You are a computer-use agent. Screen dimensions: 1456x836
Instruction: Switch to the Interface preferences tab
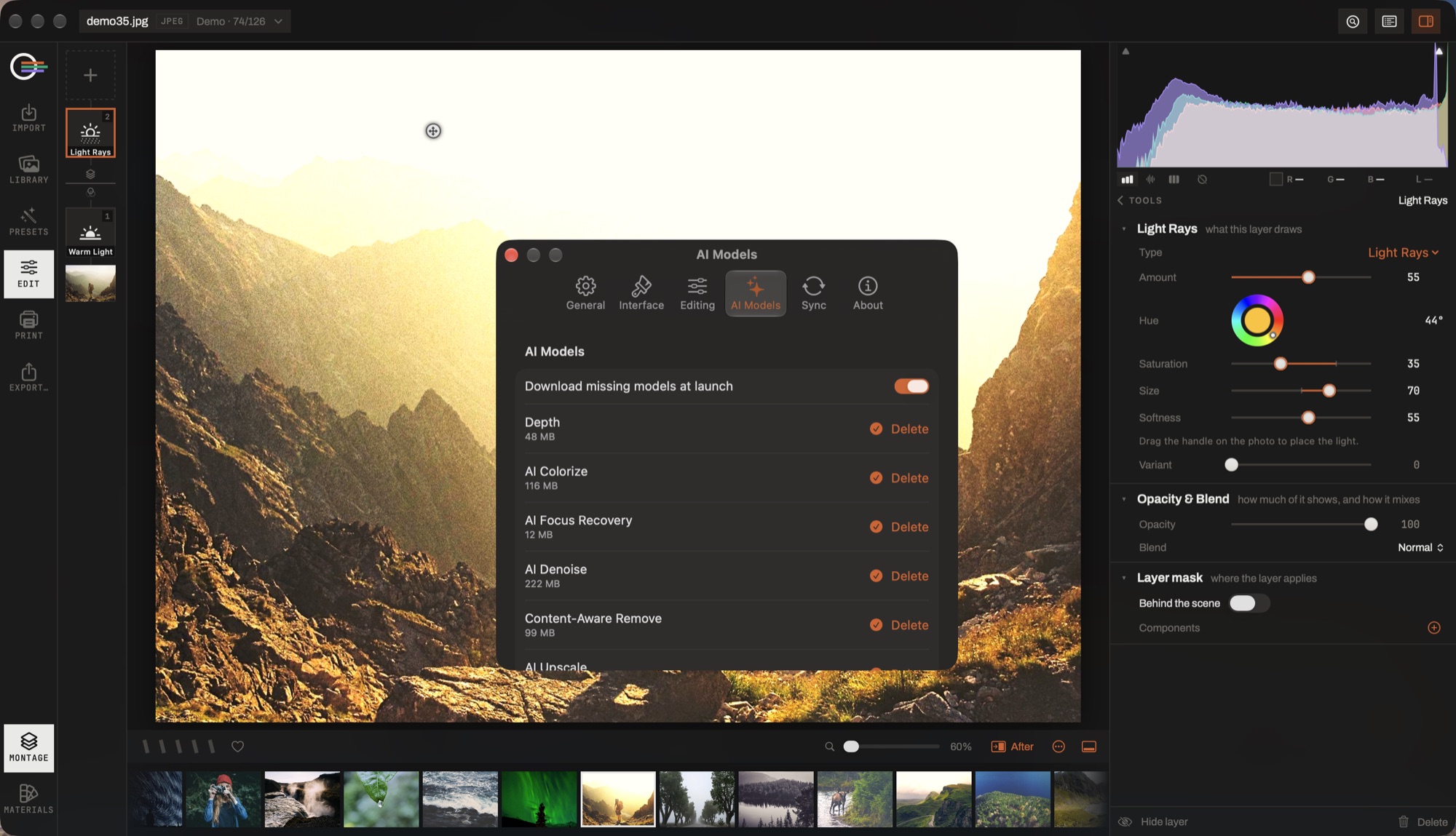point(641,293)
